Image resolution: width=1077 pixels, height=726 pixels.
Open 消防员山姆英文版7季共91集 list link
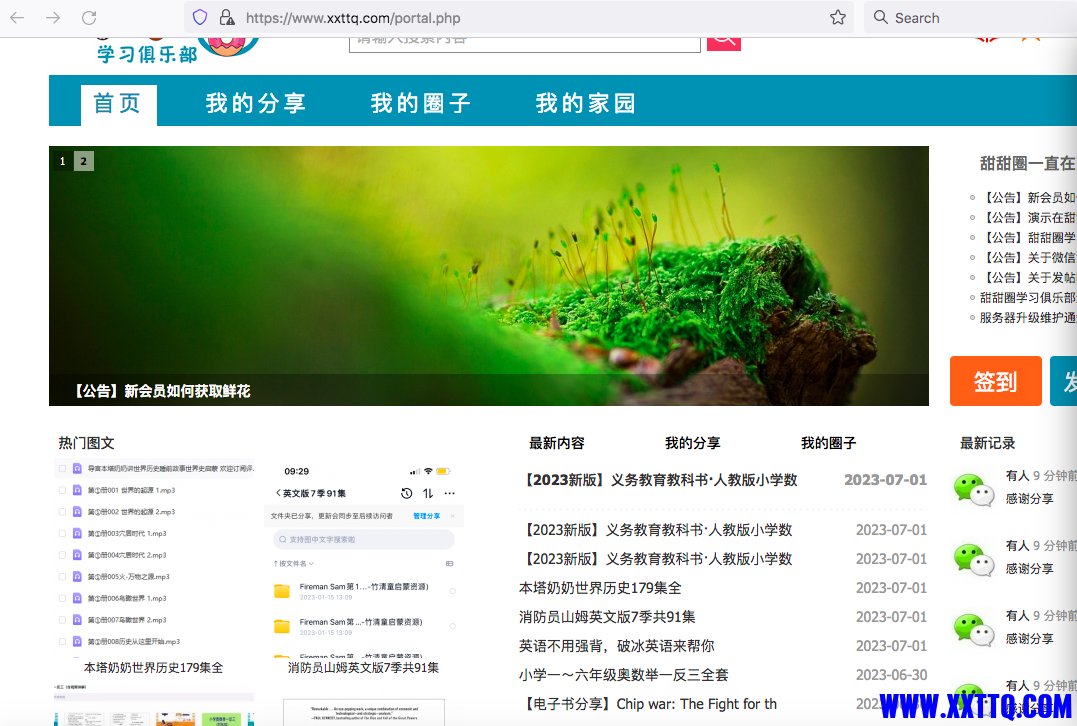point(607,617)
